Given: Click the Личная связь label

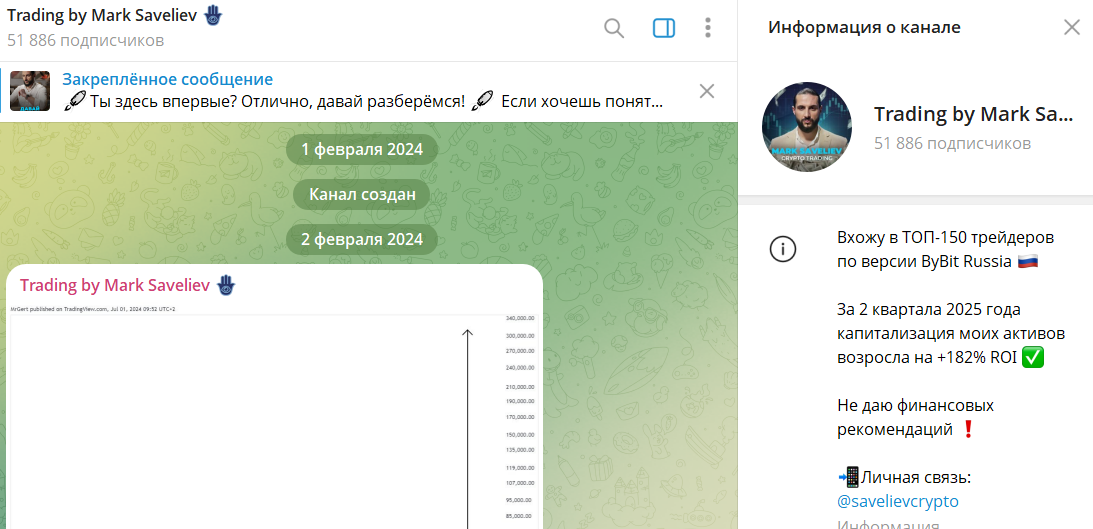Looking at the screenshot, I should coord(917,478).
